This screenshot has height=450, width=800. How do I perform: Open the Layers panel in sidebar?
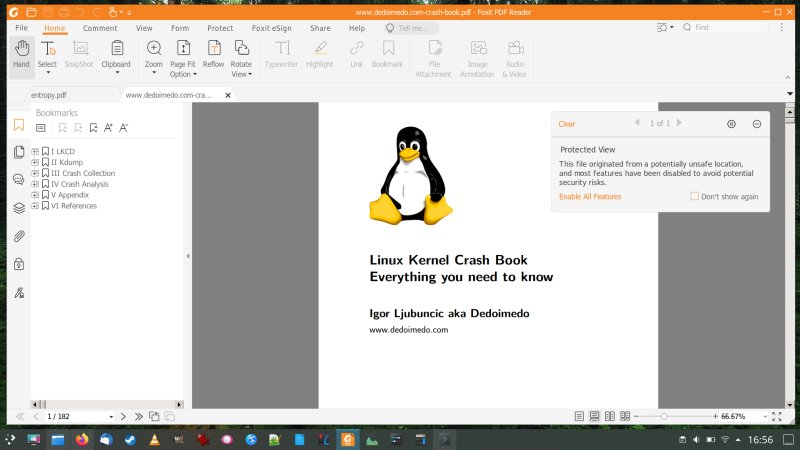point(18,208)
